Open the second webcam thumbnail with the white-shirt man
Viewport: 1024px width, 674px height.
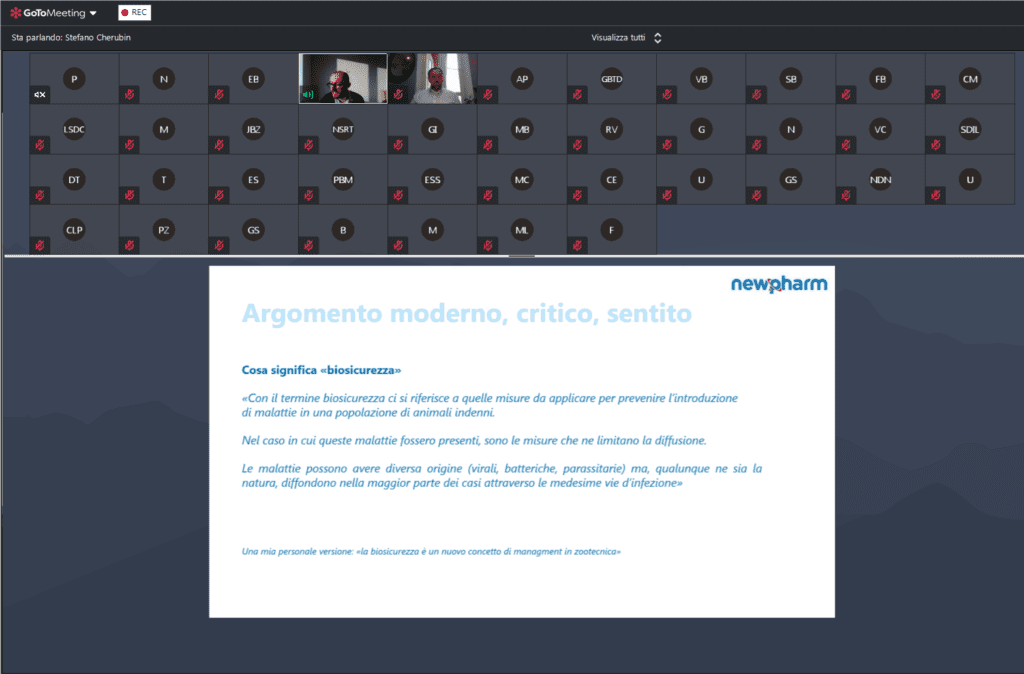[x=432, y=78]
